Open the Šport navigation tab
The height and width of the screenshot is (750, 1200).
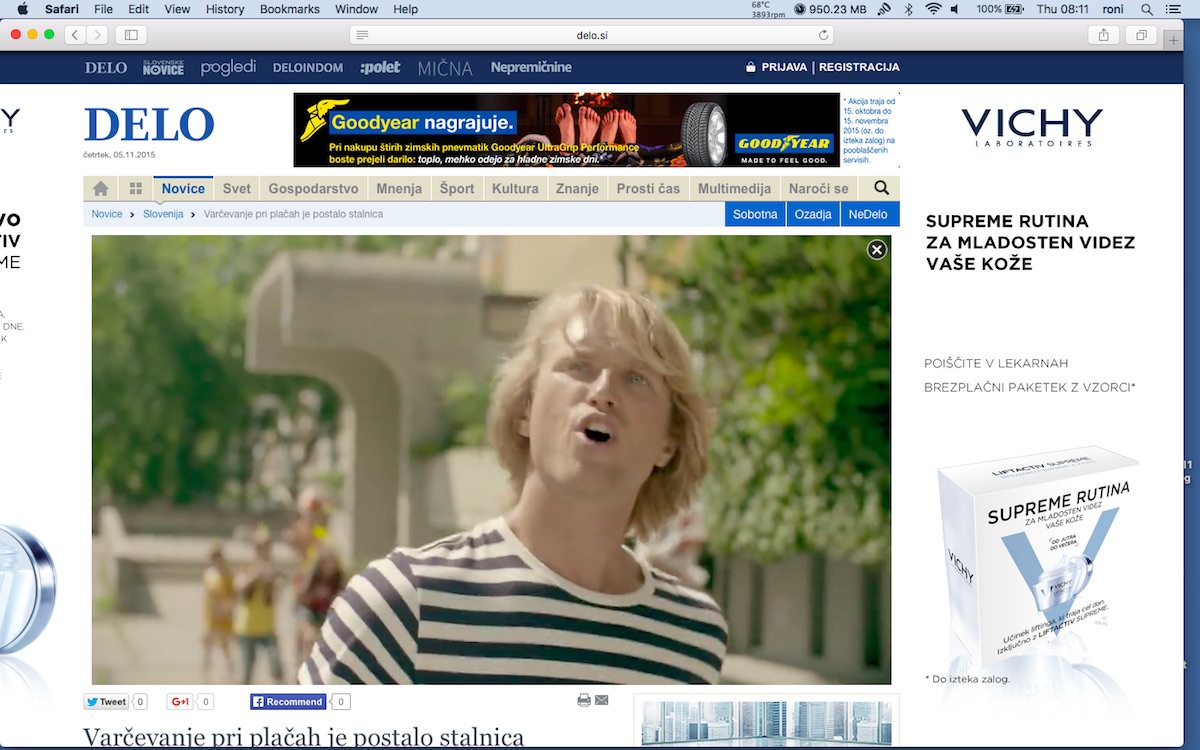tap(457, 189)
